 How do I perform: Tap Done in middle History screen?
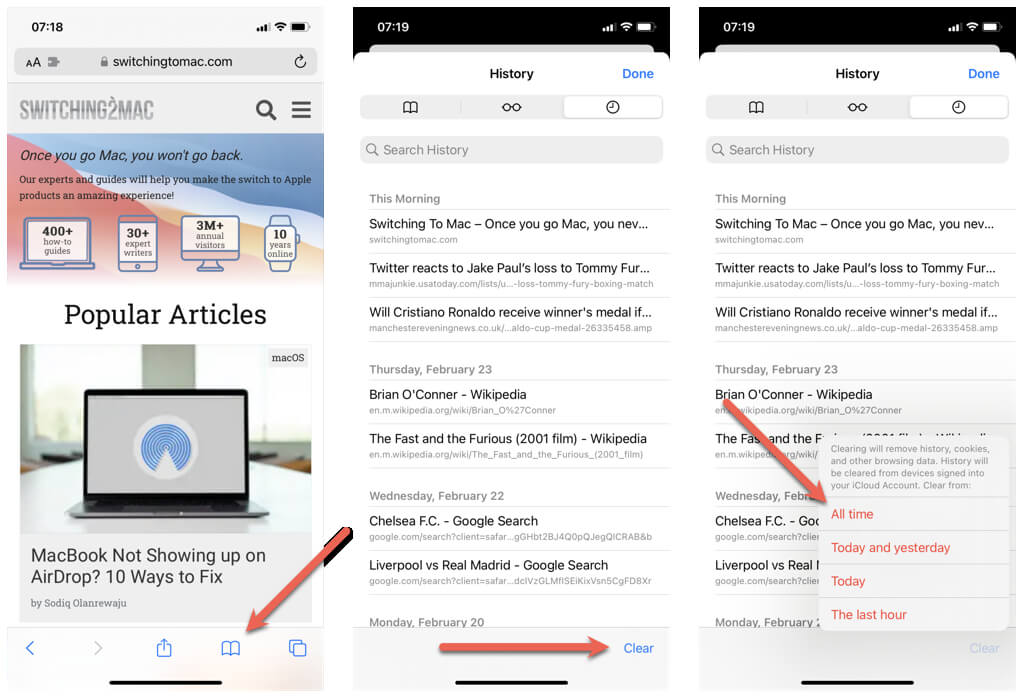click(x=637, y=74)
